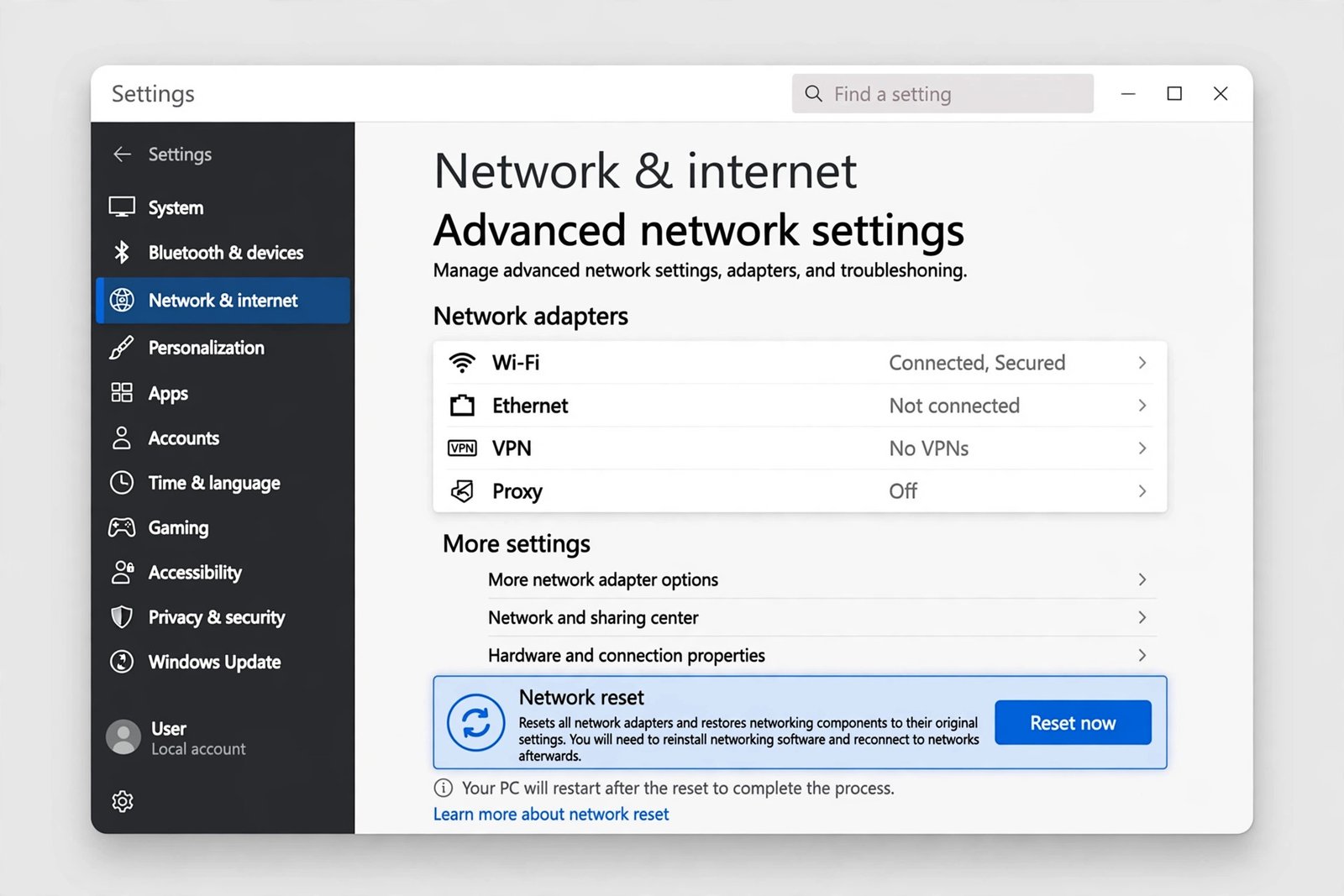Viewport: 1344px width, 896px height.
Task: Click the Network and sharing center text
Action: click(x=593, y=617)
